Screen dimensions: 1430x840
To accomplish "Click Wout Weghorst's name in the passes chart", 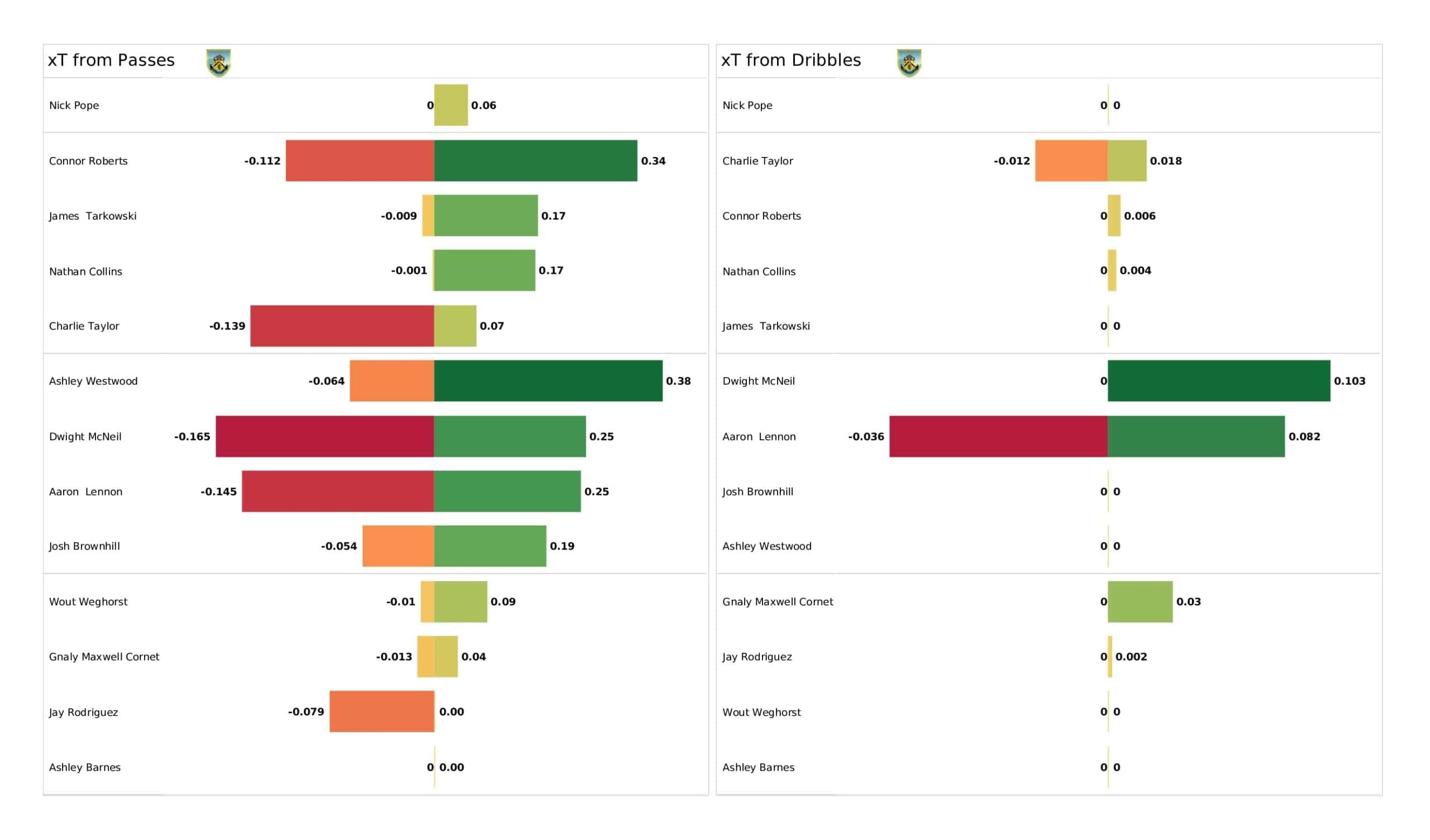I will 88,602.
